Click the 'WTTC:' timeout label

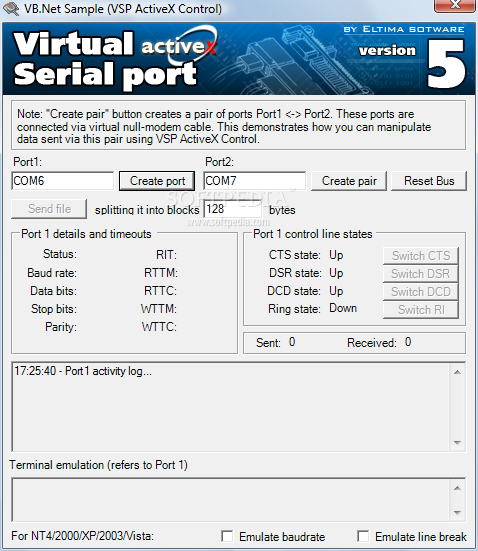click(x=159, y=327)
